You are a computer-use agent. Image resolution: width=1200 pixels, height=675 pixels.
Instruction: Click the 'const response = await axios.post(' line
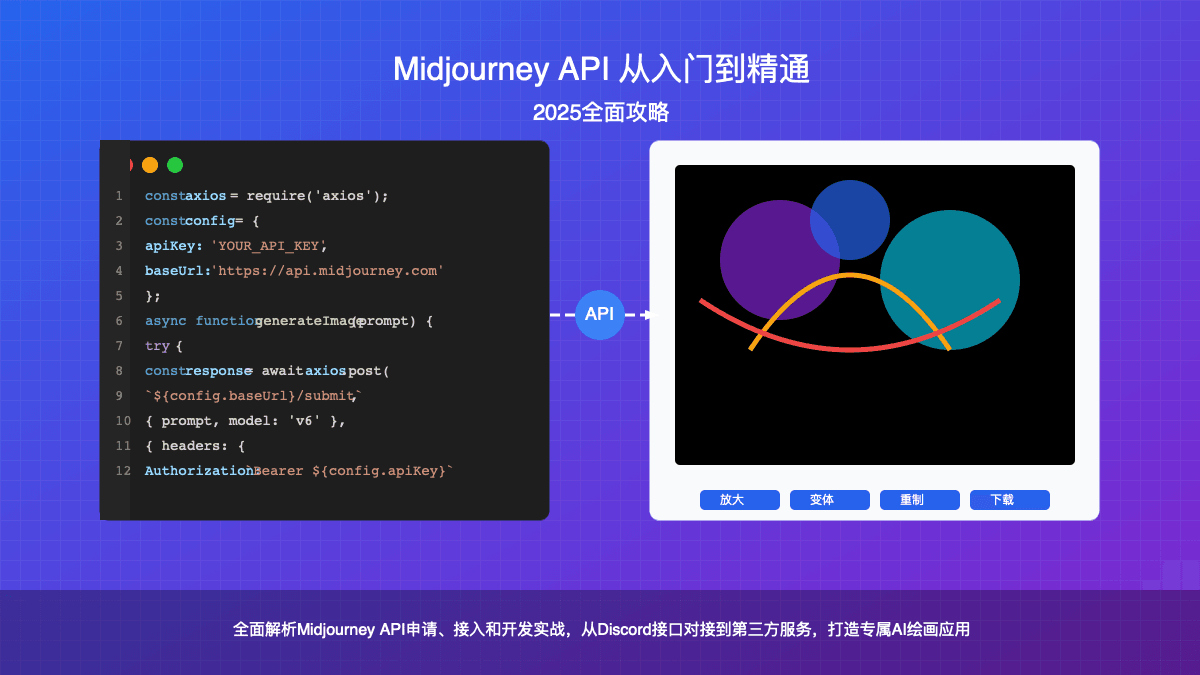tap(267, 371)
